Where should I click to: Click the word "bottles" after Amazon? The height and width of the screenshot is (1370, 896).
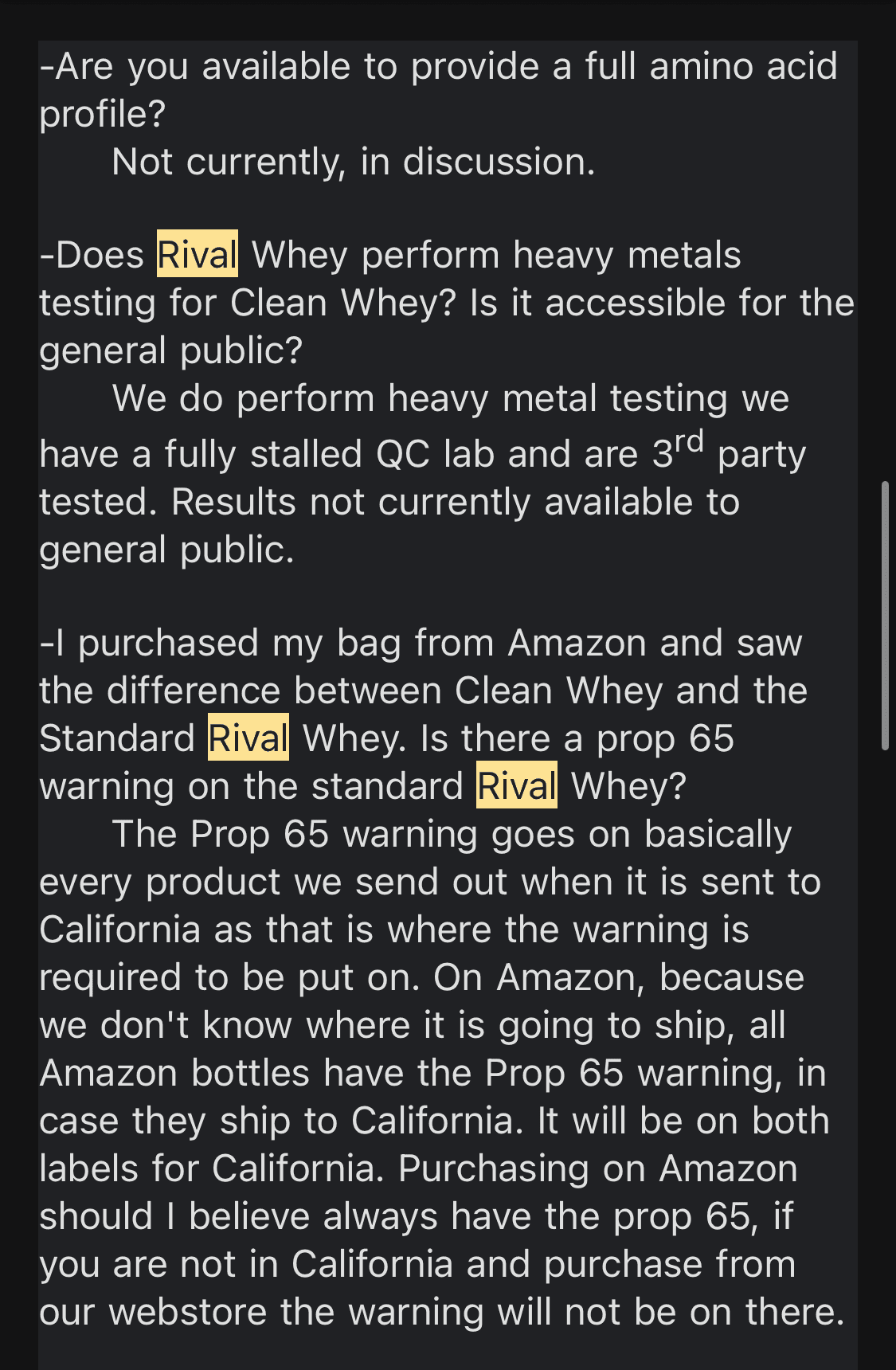pos(250,1073)
